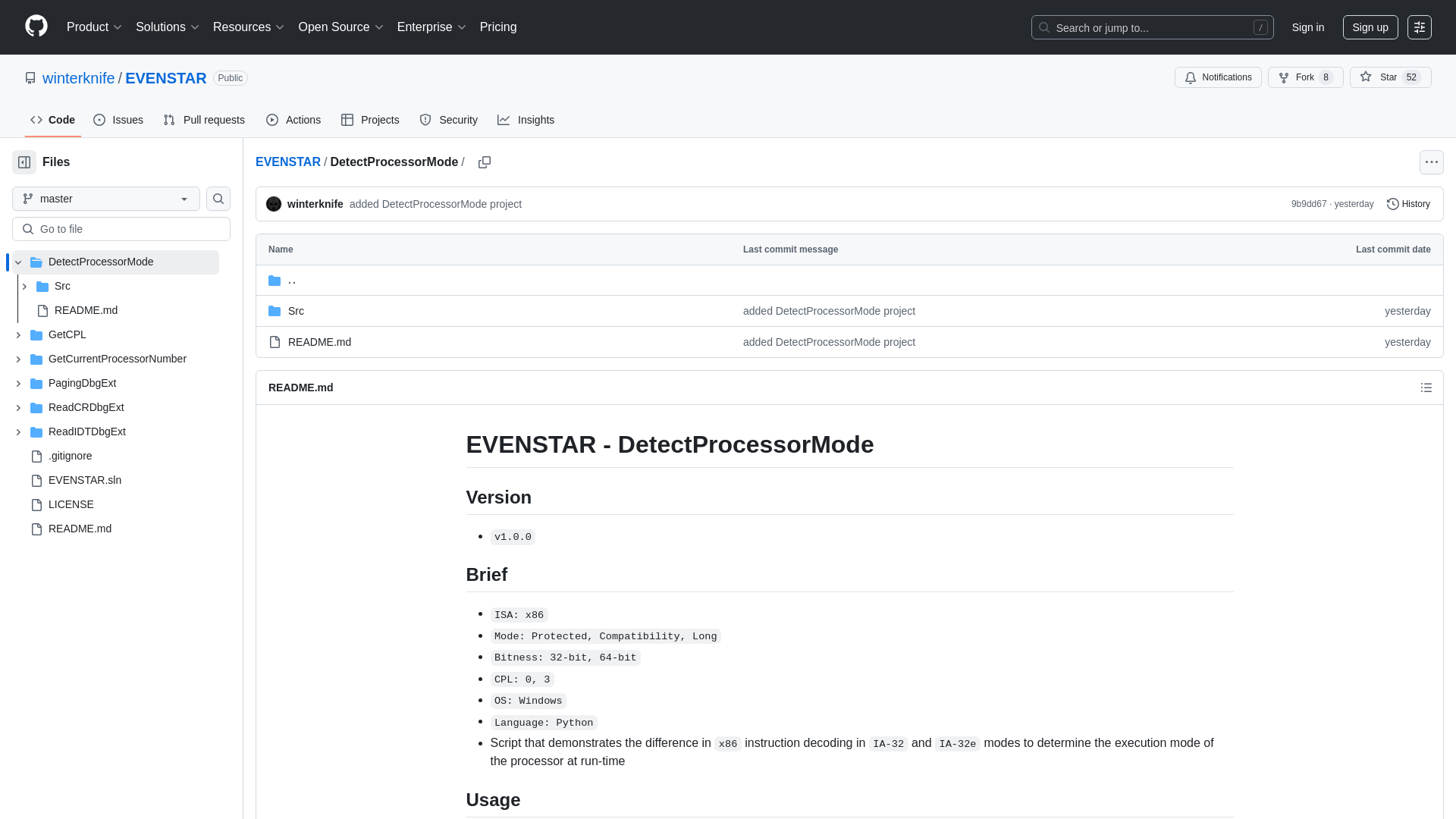Click the parent directory folder icon
The image size is (1456, 819).
click(x=275, y=281)
